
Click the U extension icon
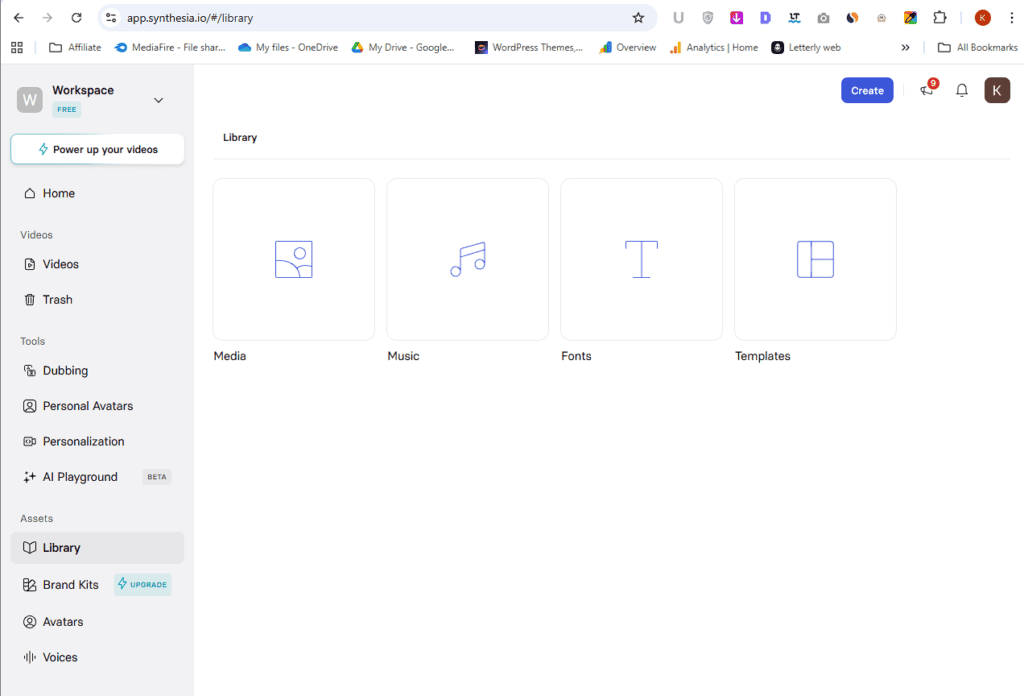pyautogui.click(x=679, y=18)
